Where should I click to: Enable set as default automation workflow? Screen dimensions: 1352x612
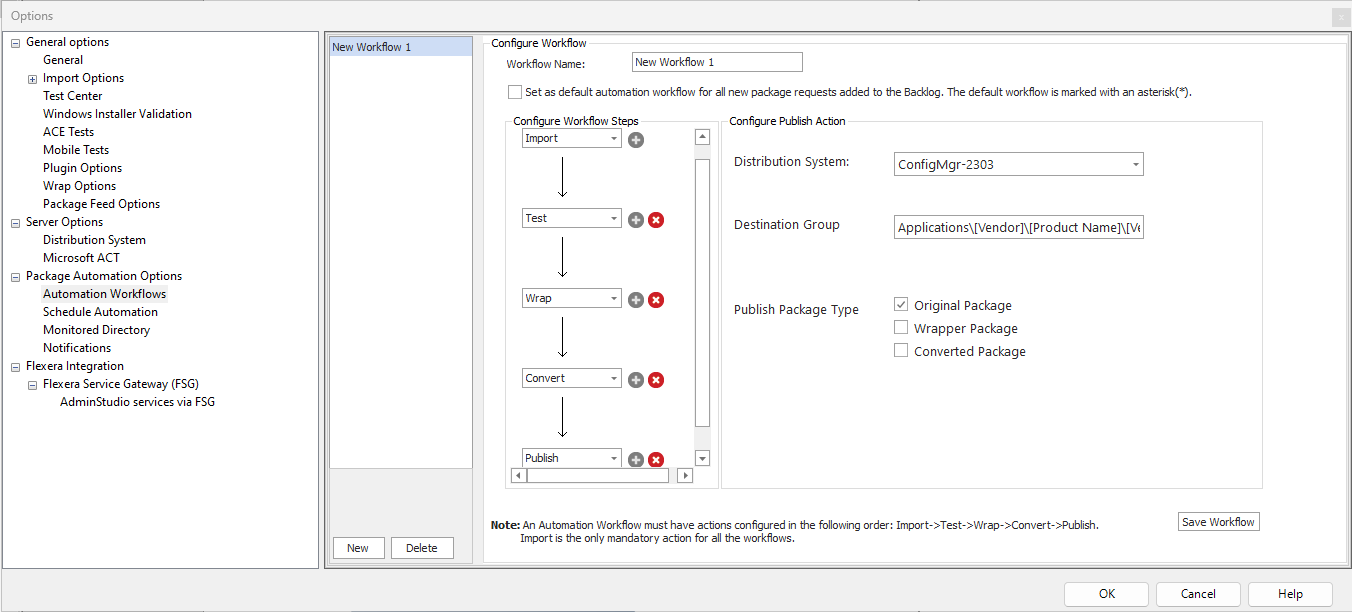point(515,92)
